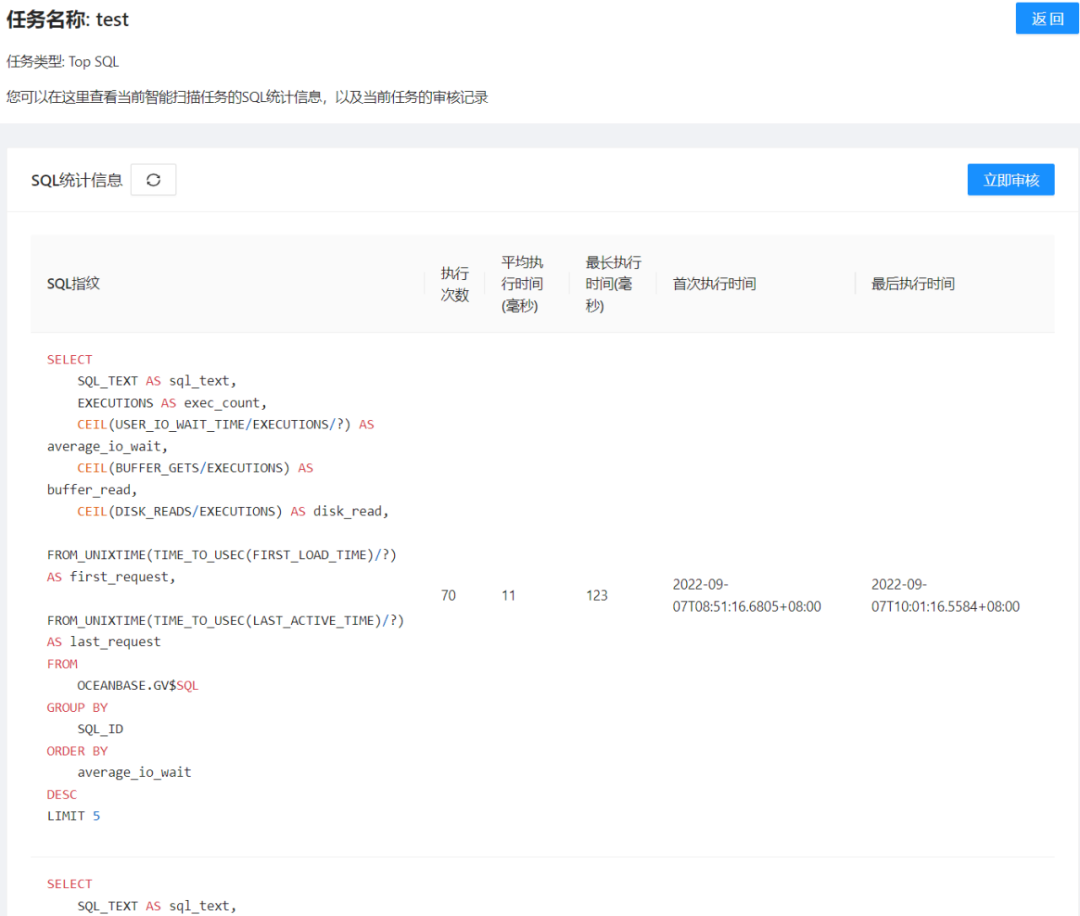Click the OCEANBASE.GV$SQL text in the query
The image size is (1080, 916).
point(138,685)
